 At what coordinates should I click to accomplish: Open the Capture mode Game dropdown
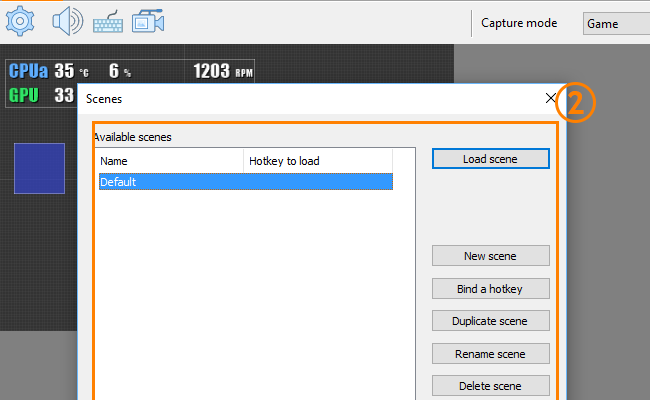tap(616, 24)
